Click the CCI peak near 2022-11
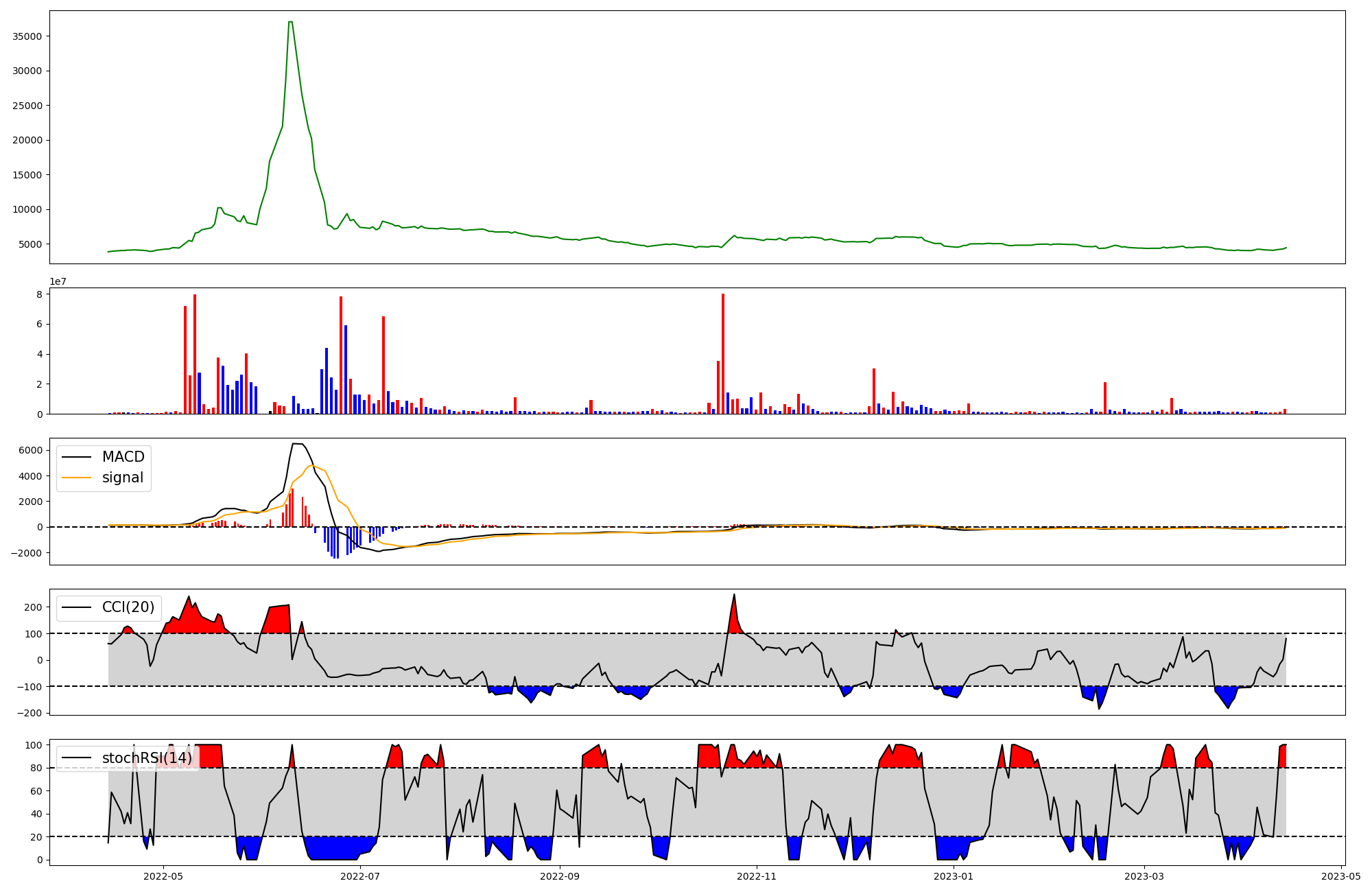The image size is (1372, 892). click(x=734, y=595)
